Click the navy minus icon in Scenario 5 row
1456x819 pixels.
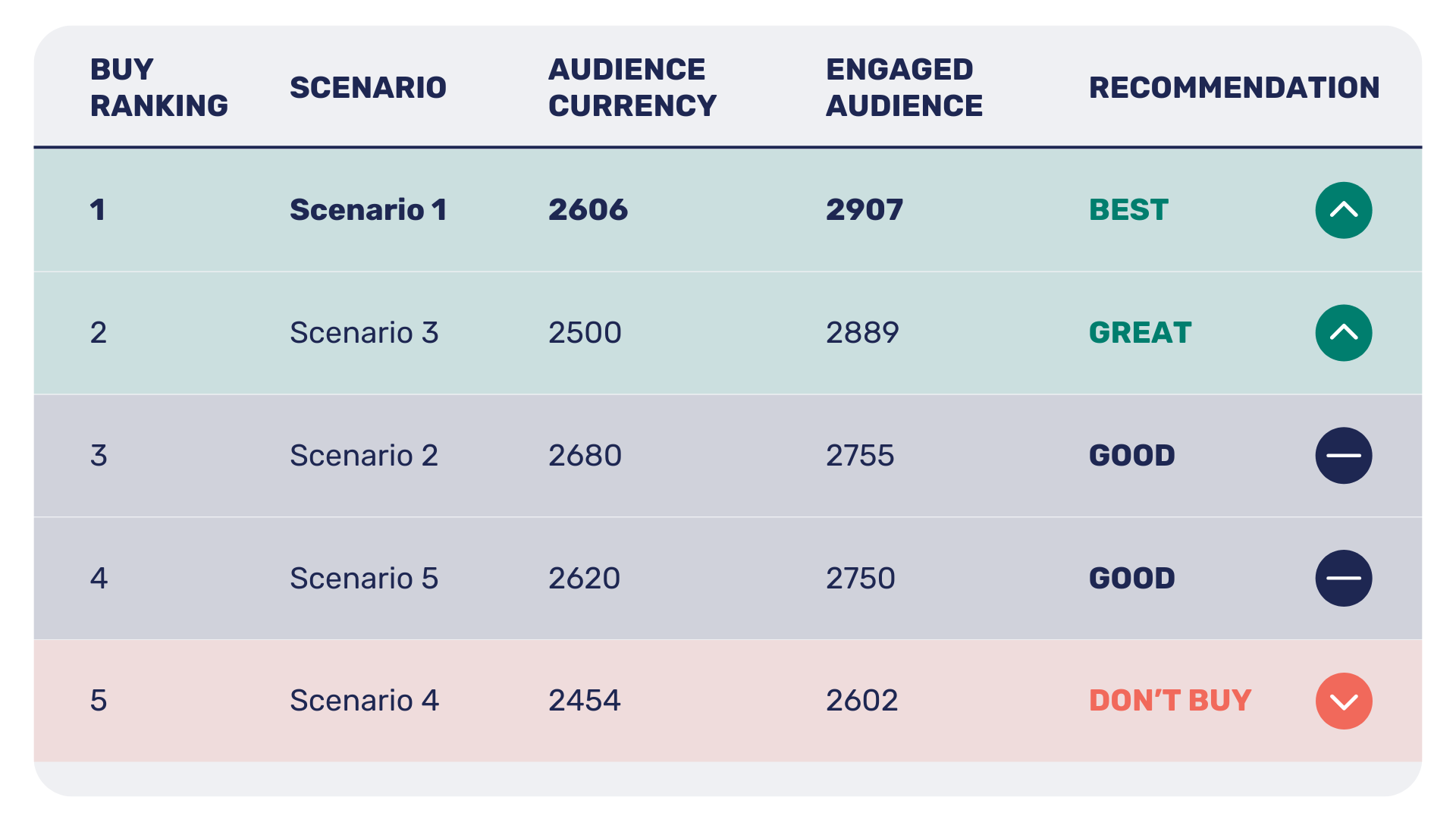(x=1343, y=579)
